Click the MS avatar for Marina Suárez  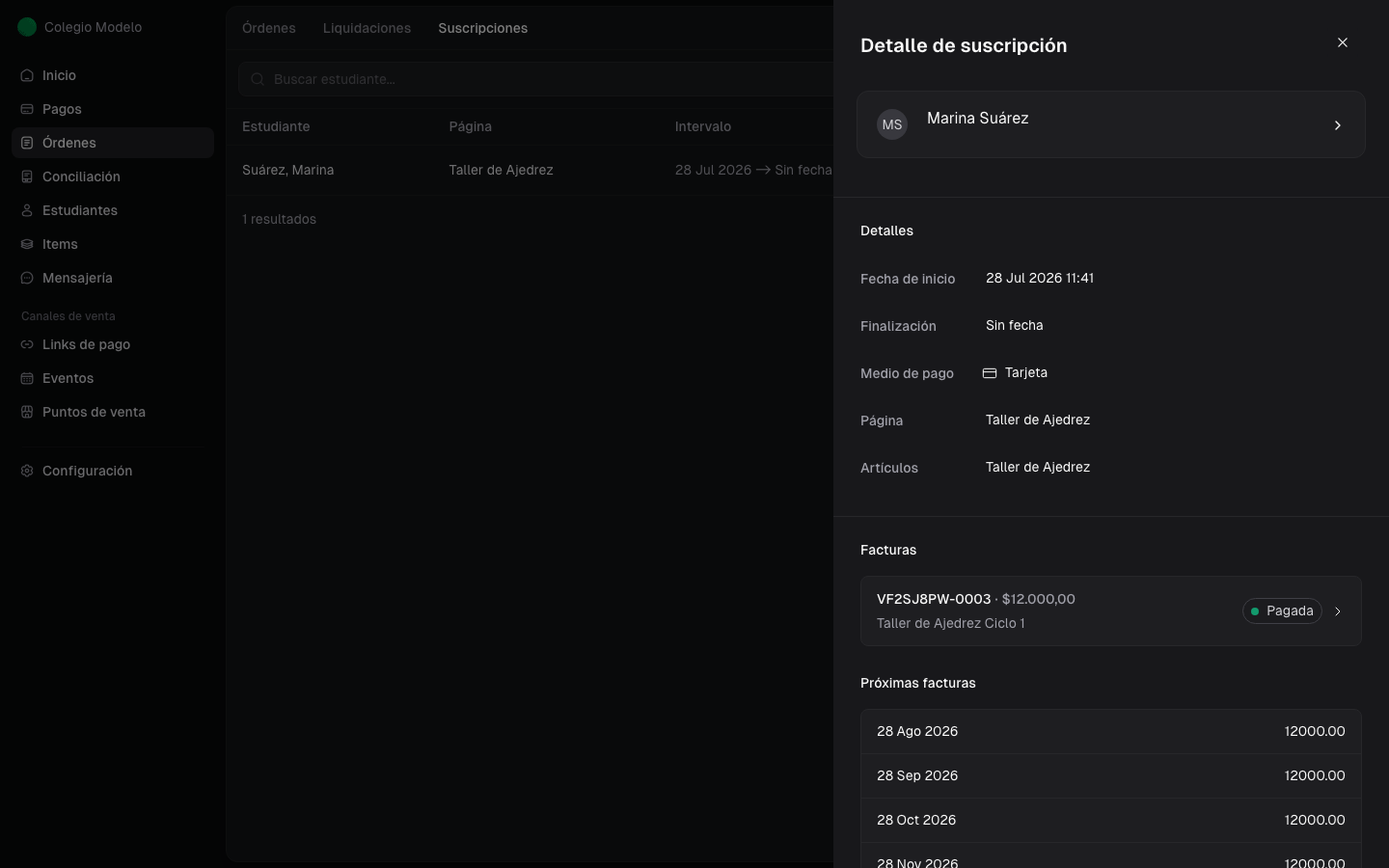[892, 124]
